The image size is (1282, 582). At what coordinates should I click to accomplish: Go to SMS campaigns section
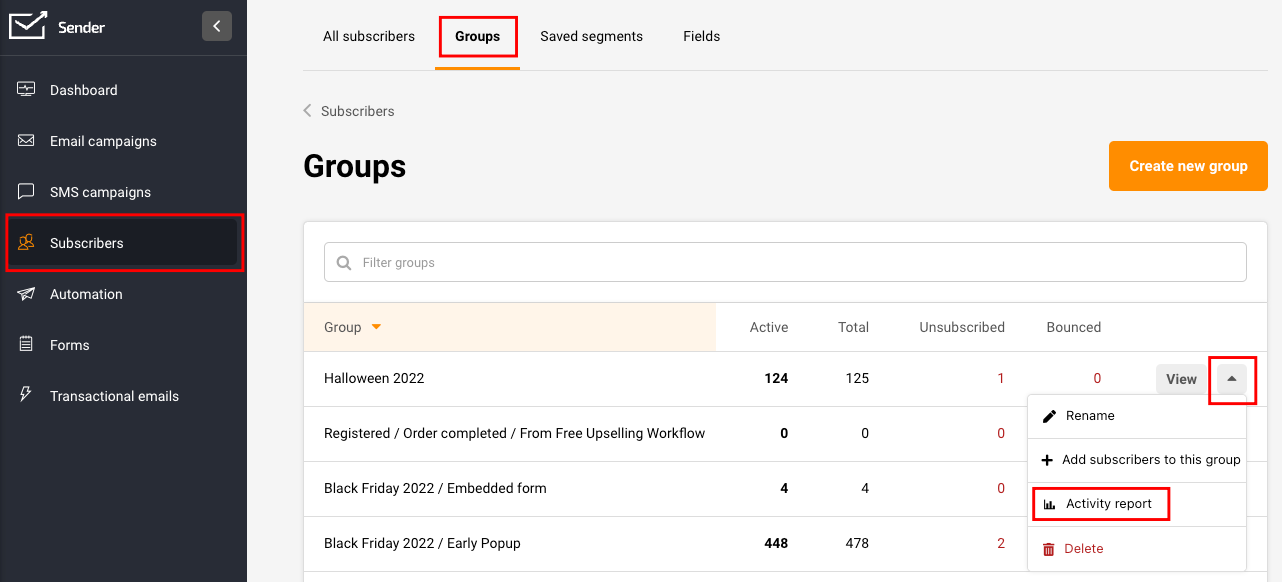click(100, 192)
